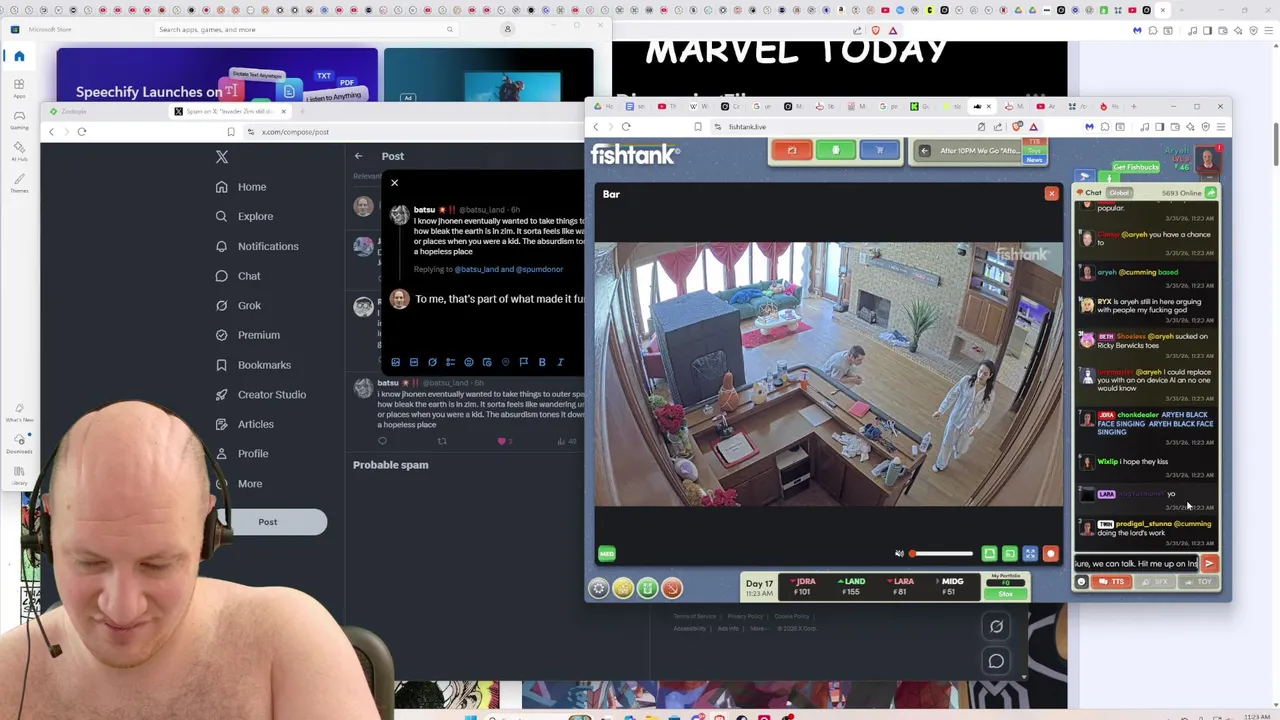Viewport: 1280px width, 720px height.
Task: Click reply icon under batsu post
Action: pos(382,441)
